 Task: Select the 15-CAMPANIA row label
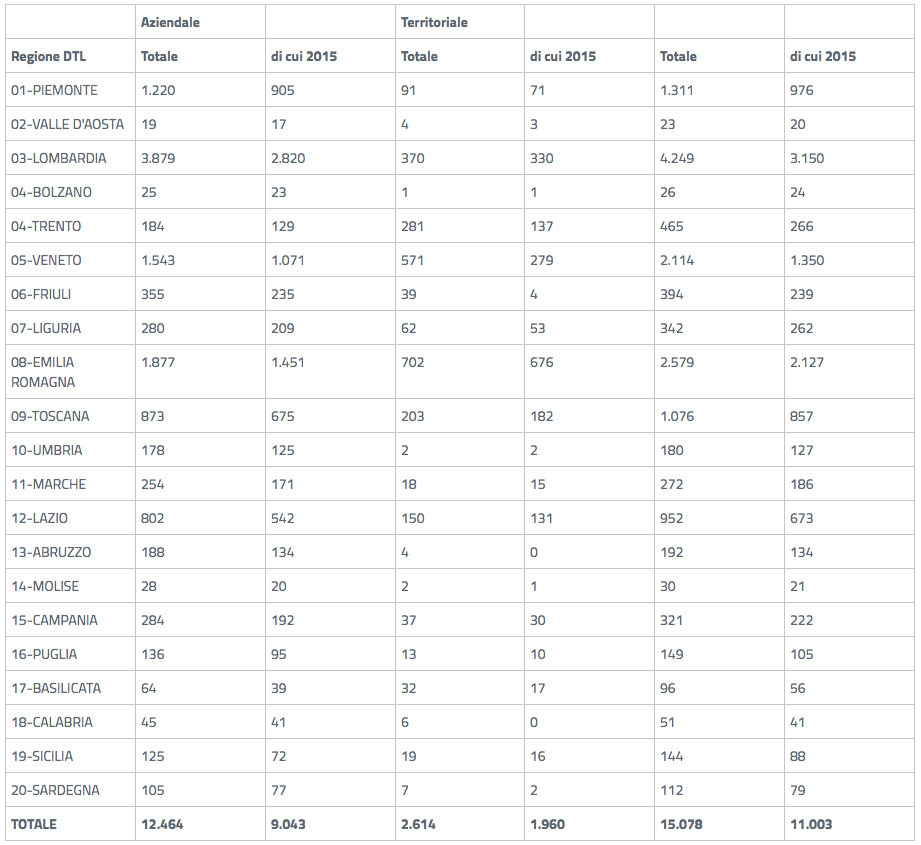coord(54,621)
